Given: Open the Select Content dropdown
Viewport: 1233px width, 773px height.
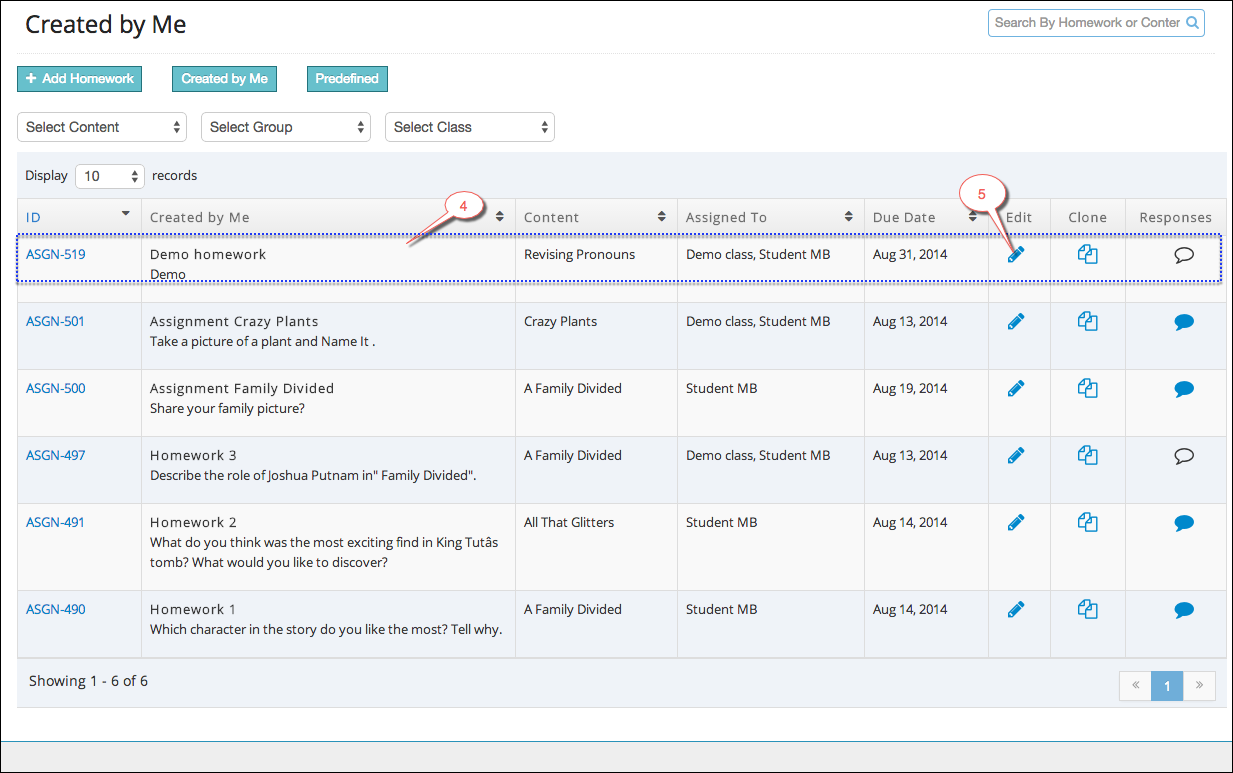Looking at the screenshot, I should [x=102, y=127].
